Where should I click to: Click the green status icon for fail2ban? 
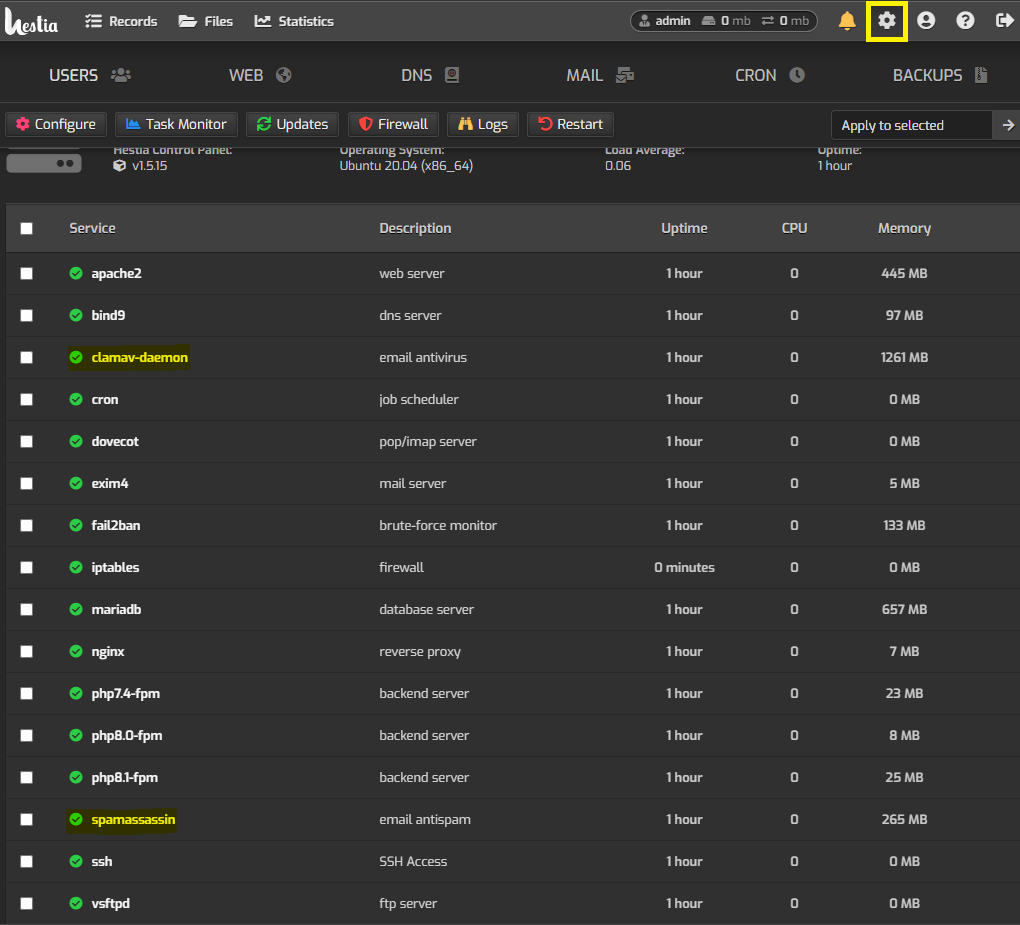tap(76, 525)
